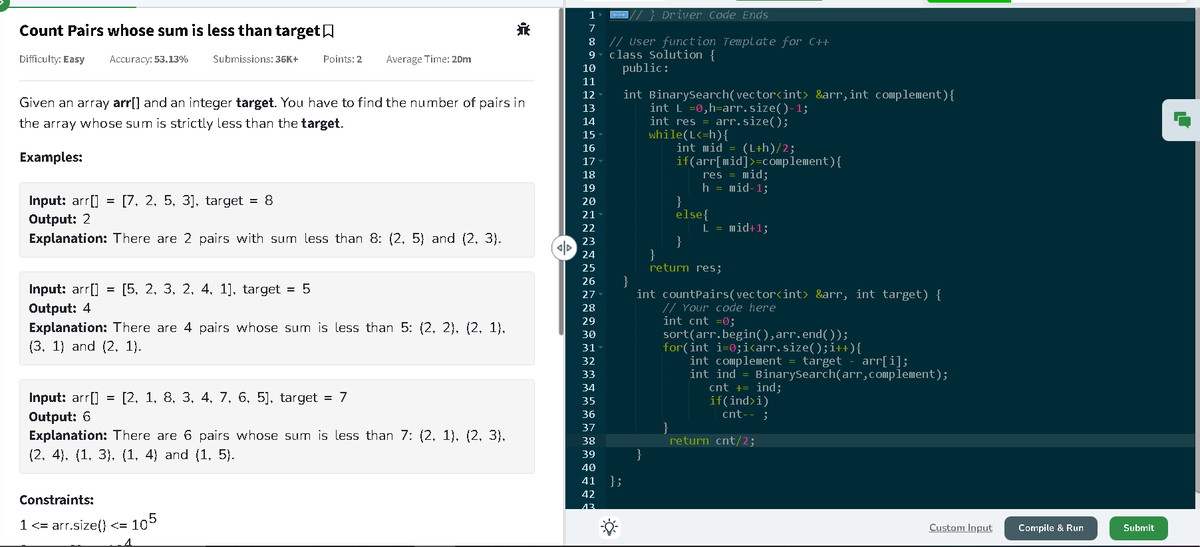
Task: Submit the solution
Action: [1138, 527]
